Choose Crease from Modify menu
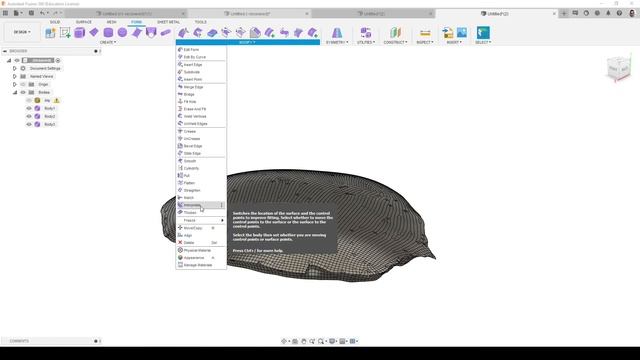Image resolution: width=640 pixels, height=360 pixels. [x=201, y=131]
